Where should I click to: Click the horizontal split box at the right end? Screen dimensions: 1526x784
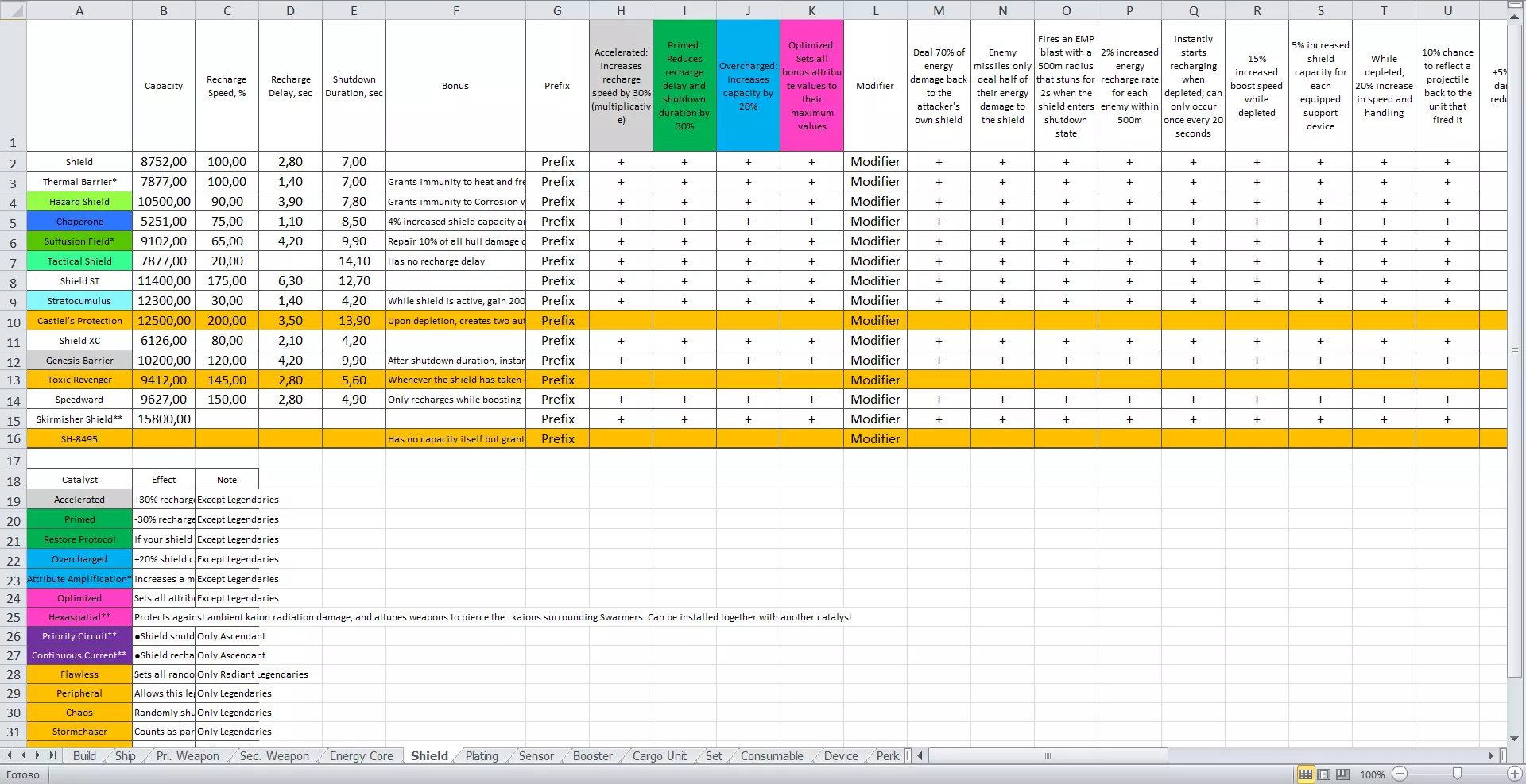(1503, 755)
